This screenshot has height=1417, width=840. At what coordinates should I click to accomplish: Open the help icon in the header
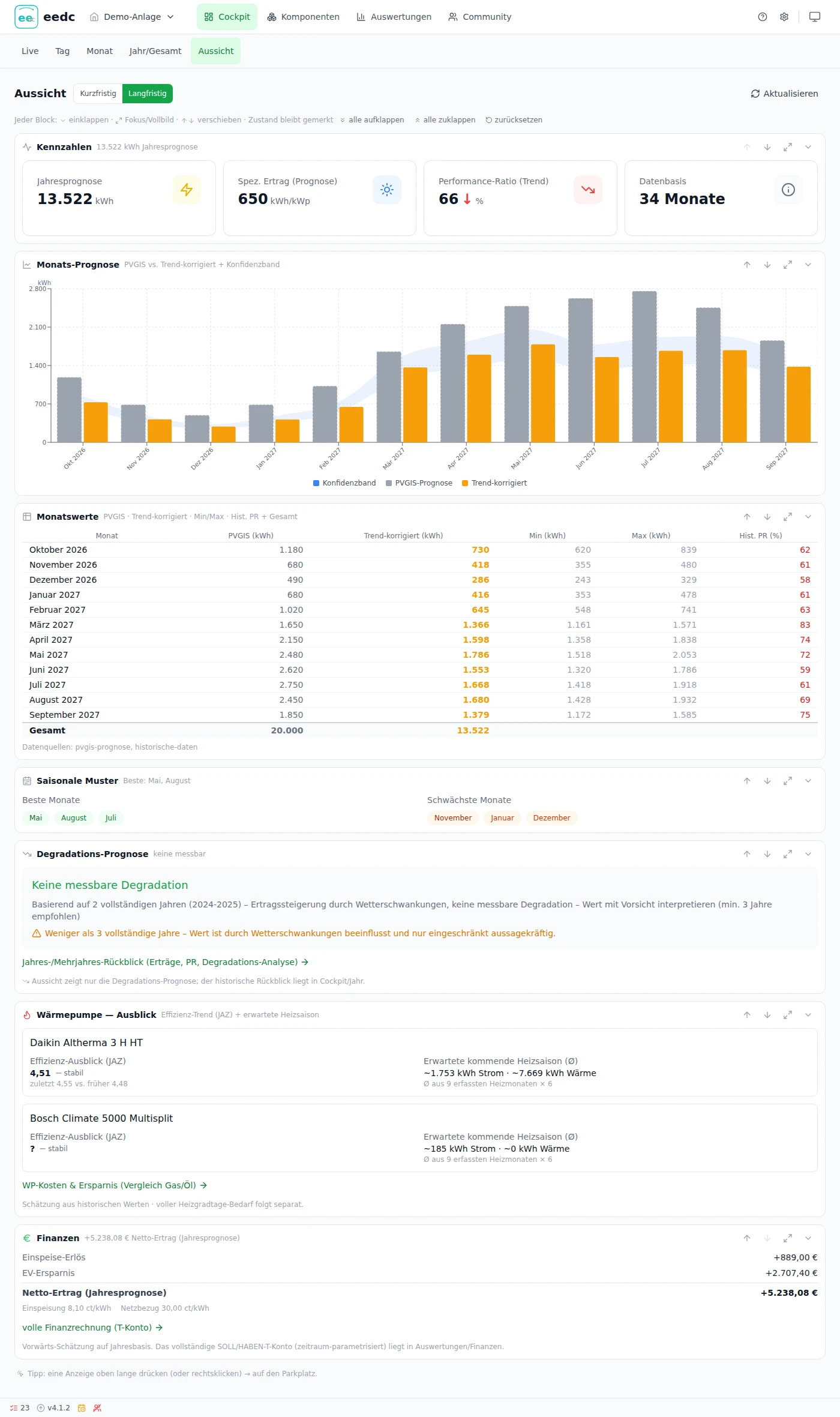pyautogui.click(x=763, y=17)
